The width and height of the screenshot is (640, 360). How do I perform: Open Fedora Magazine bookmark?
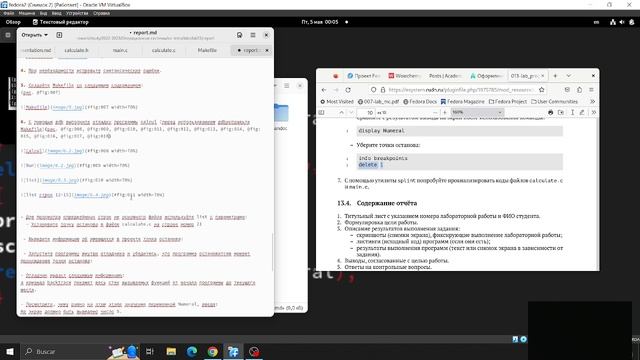pyautogui.click(x=462, y=102)
